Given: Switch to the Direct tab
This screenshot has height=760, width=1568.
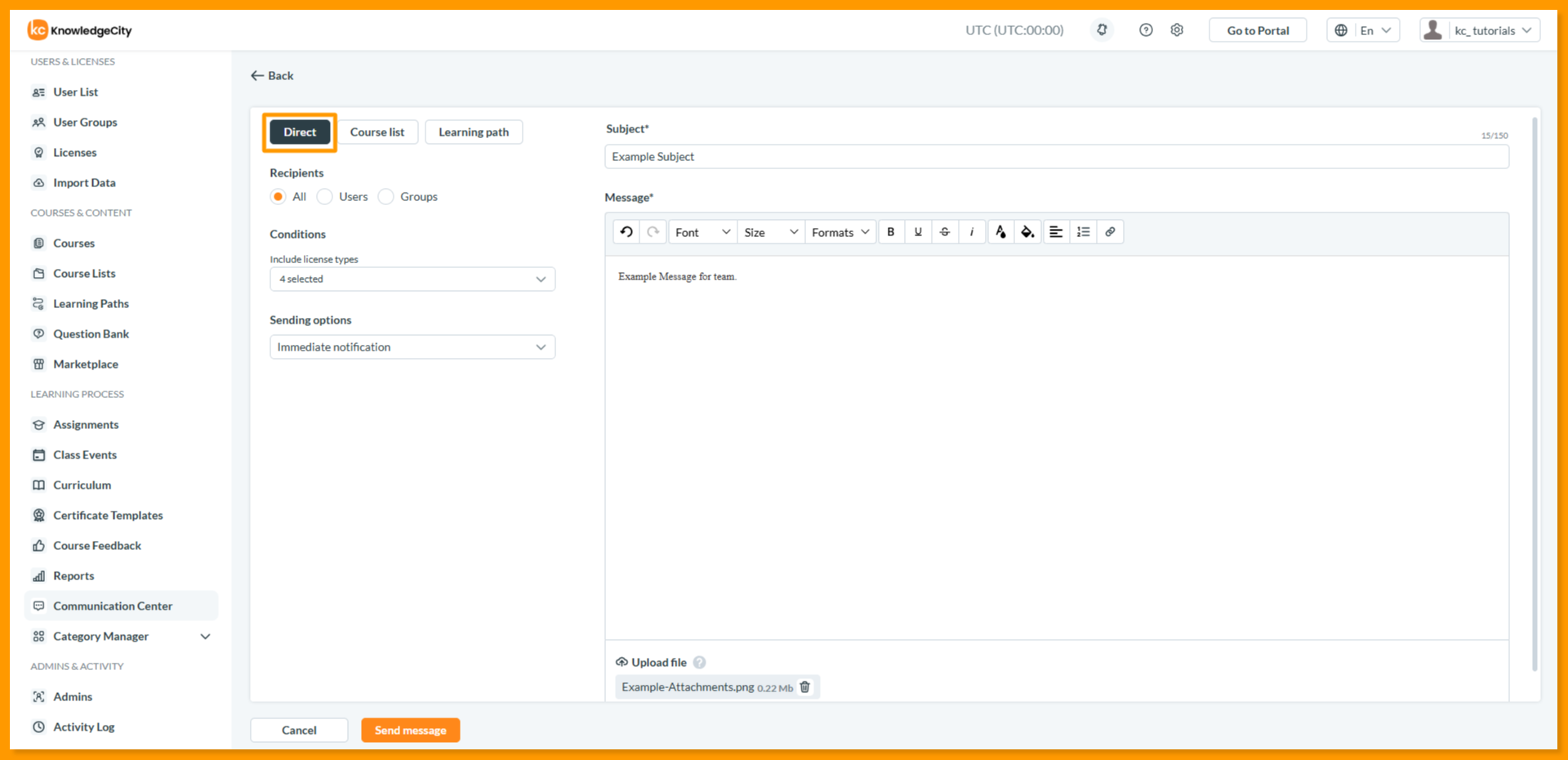Looking at the screenshot, I should click(x=300, y=132).
